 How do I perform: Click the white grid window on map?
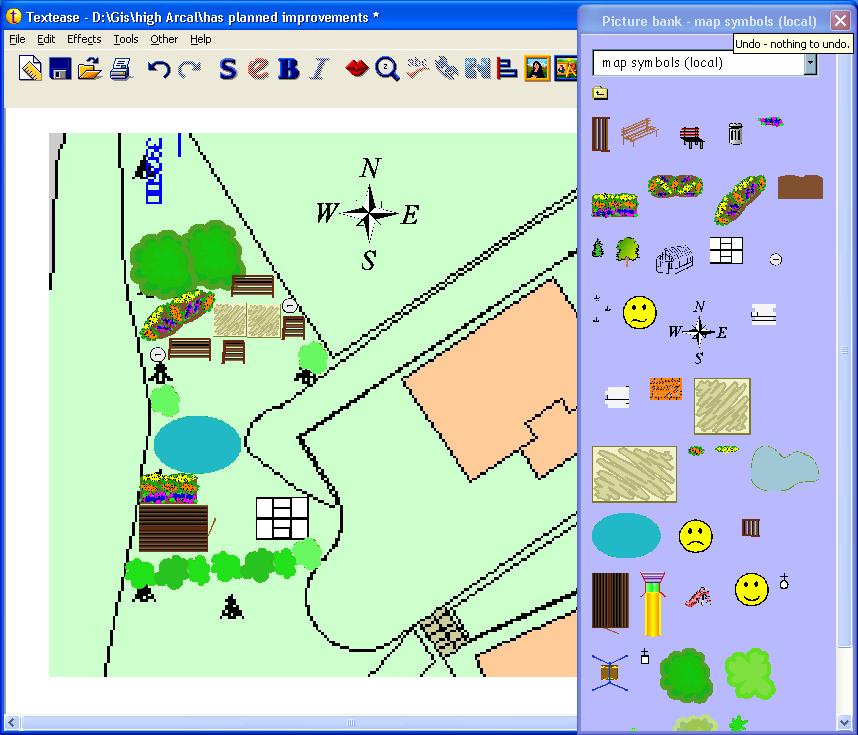tap(282, 518)
